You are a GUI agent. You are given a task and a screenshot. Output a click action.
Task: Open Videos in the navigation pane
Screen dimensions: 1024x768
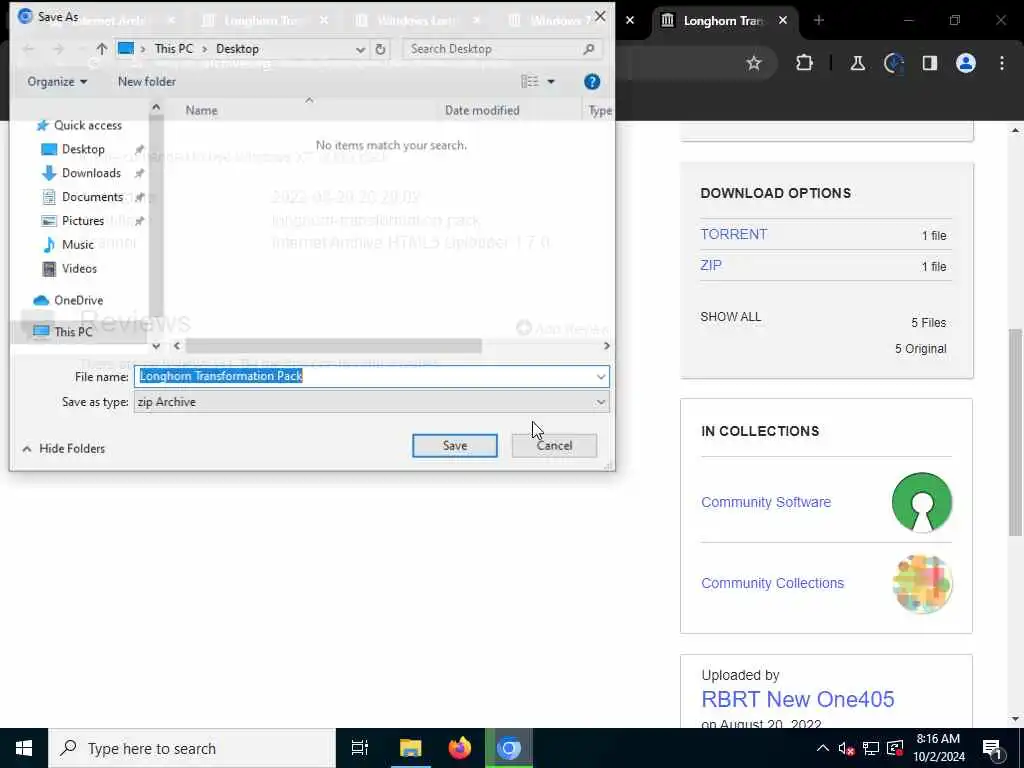(x=79, y=268)
